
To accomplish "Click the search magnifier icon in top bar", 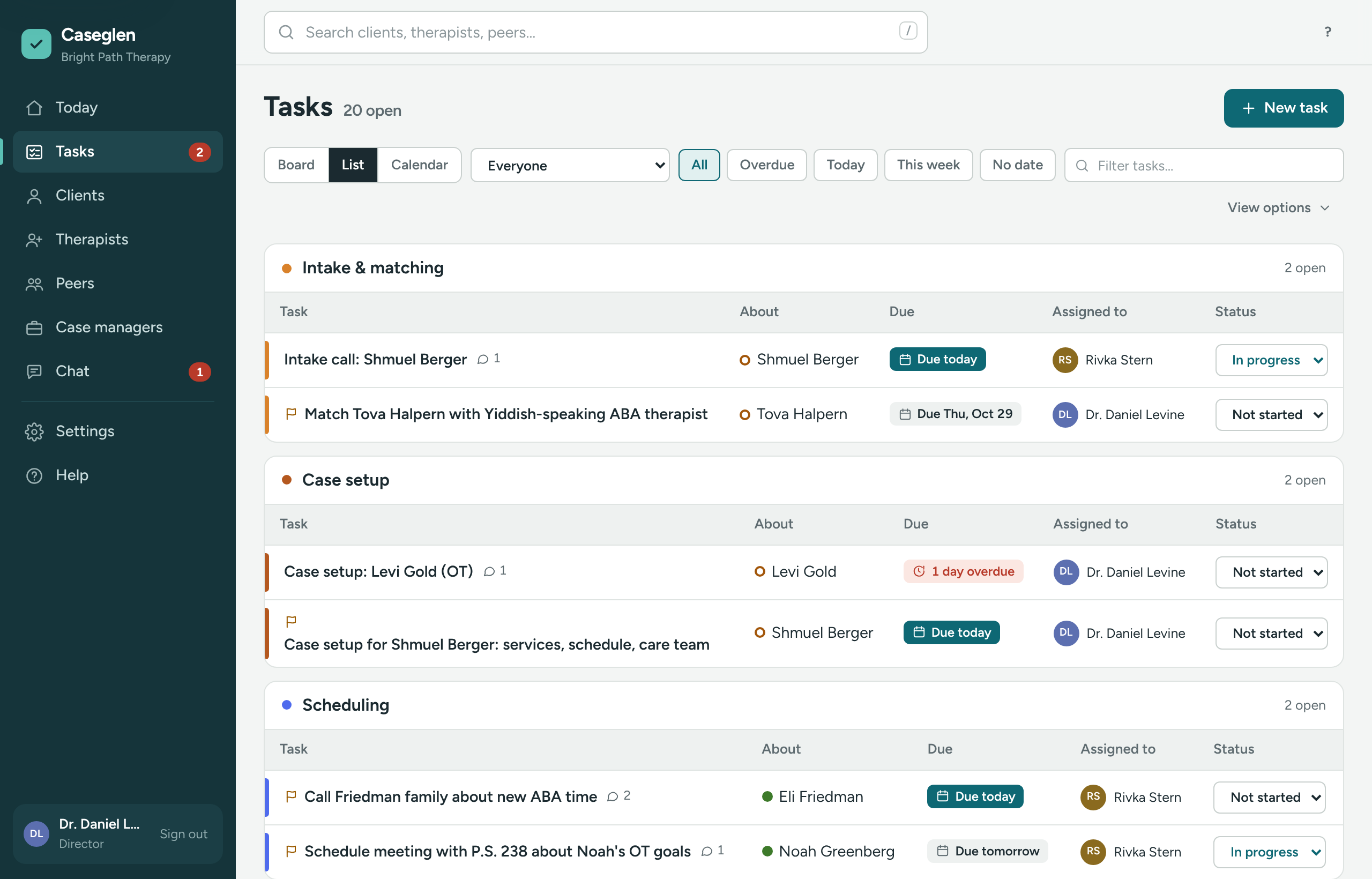I will pyautogui.click(x=286, y=33).
